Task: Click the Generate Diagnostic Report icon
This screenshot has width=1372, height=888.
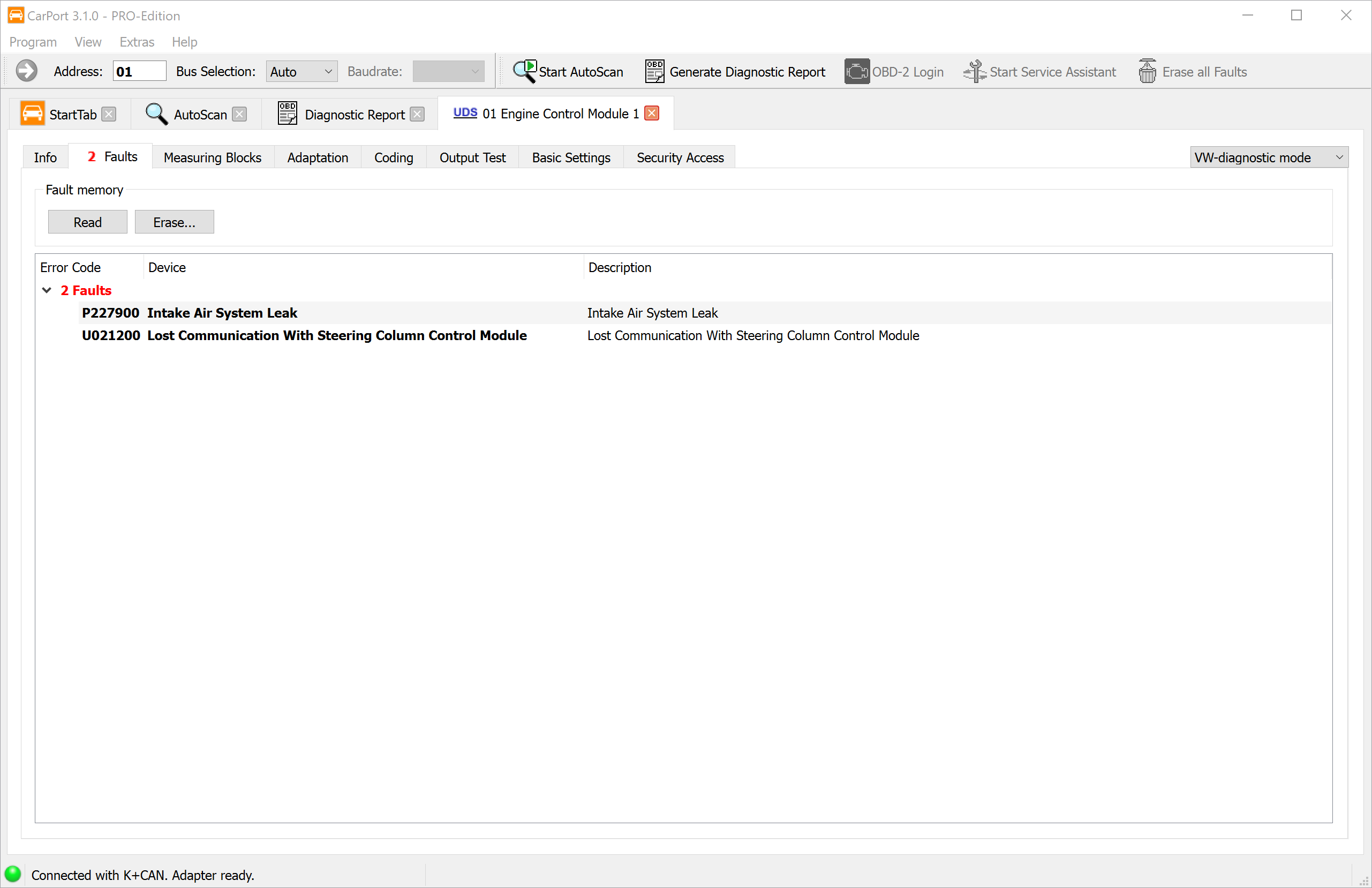Action: (654, 72)
